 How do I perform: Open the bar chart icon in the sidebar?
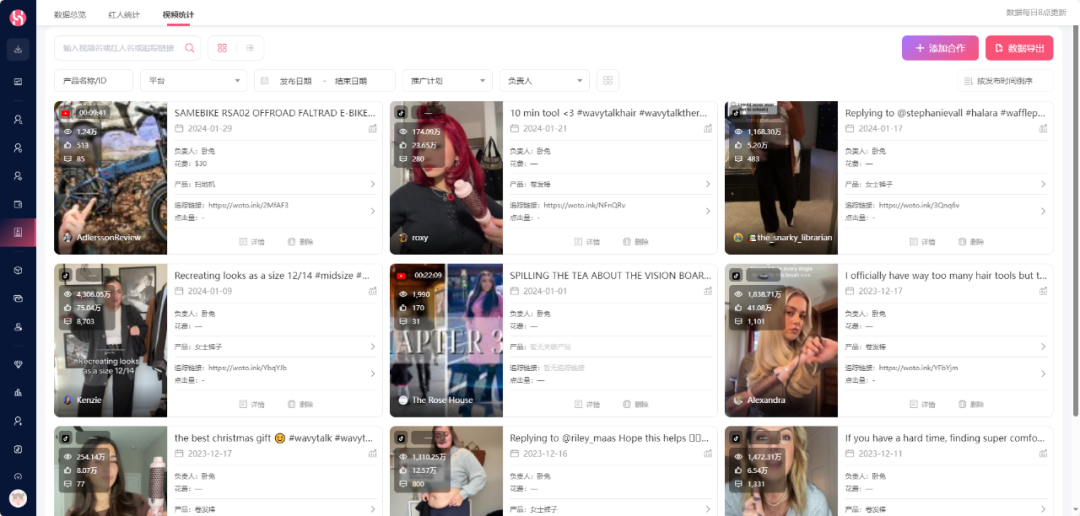18,392
